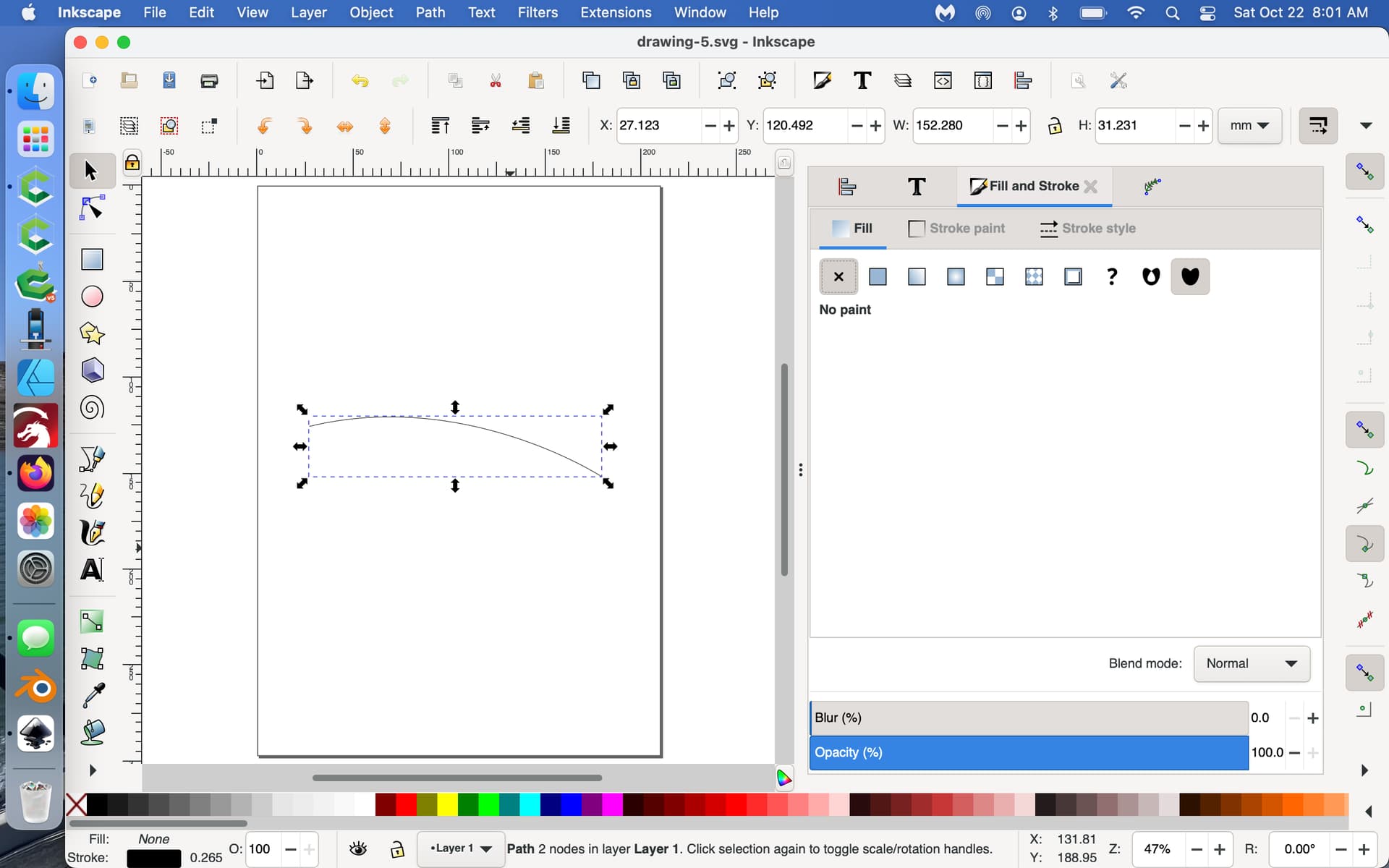
Task: Increase the X position value
Action: point(729,126)
